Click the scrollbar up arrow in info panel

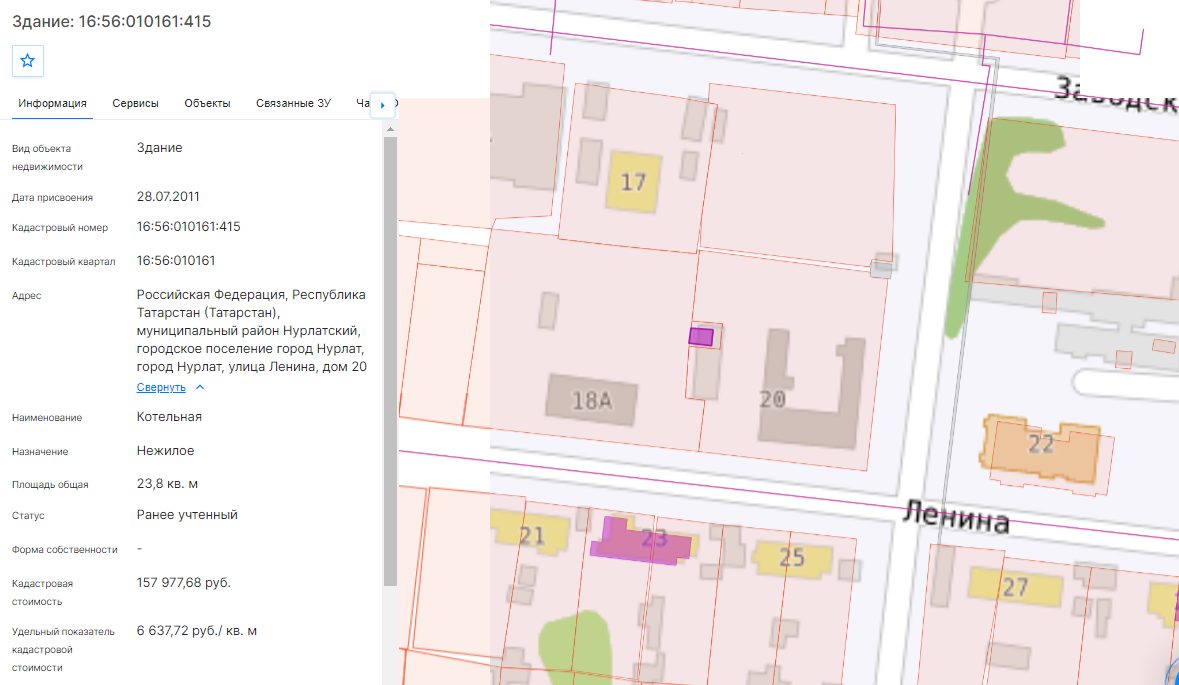(390, 129)
